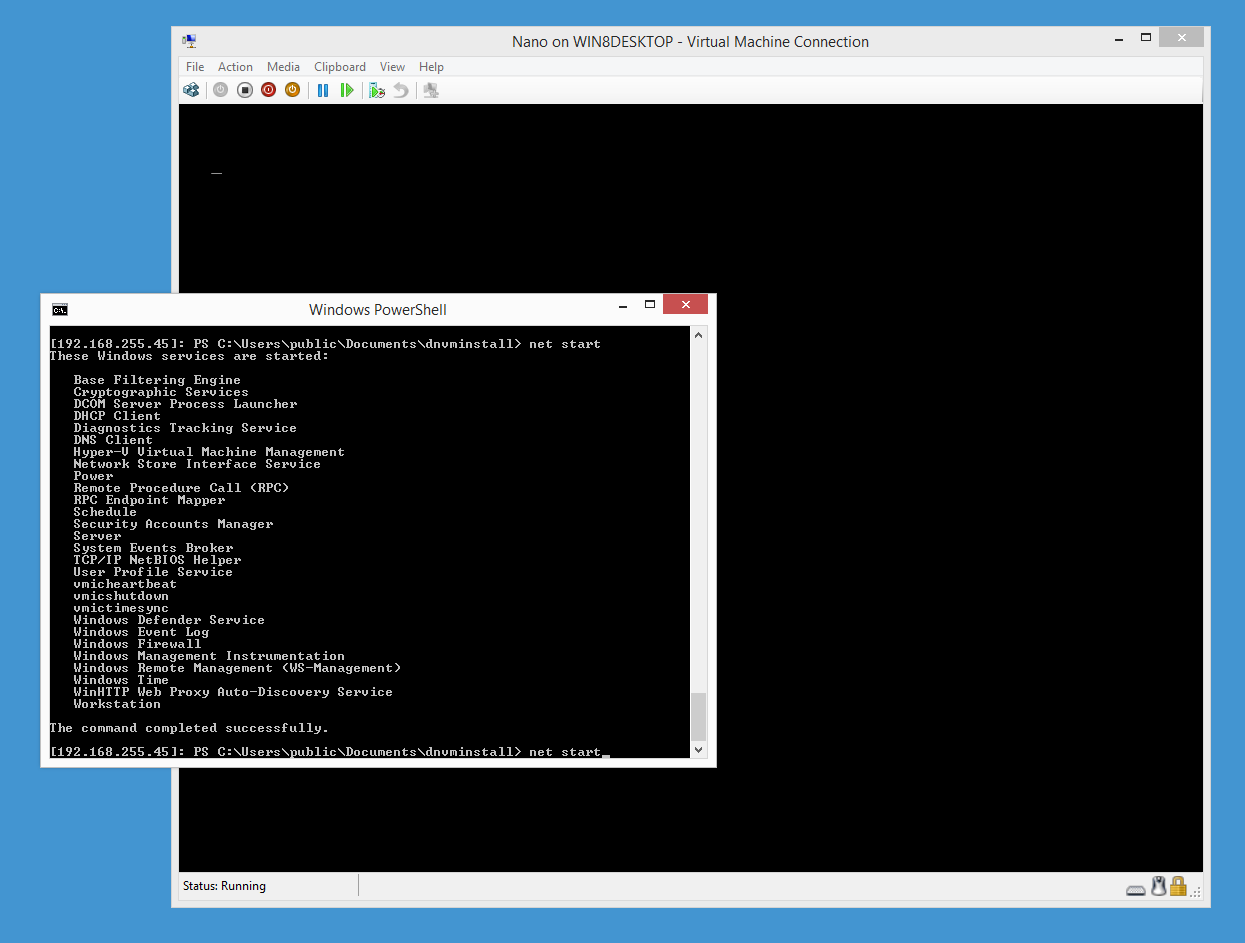Click 'Remote Procedure Call (RPC)' line
Viewport: 1245px width, 943px height.
click(x=181, y=488)
